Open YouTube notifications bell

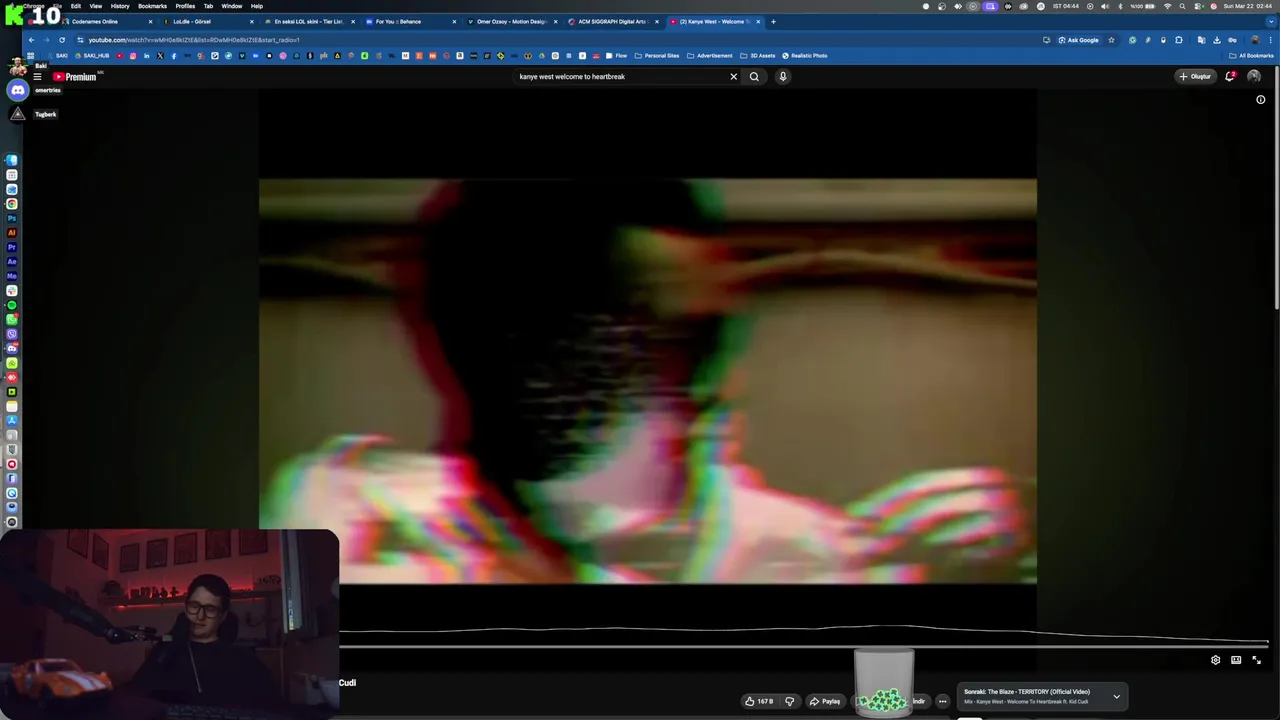click(x=1230, y=76)
